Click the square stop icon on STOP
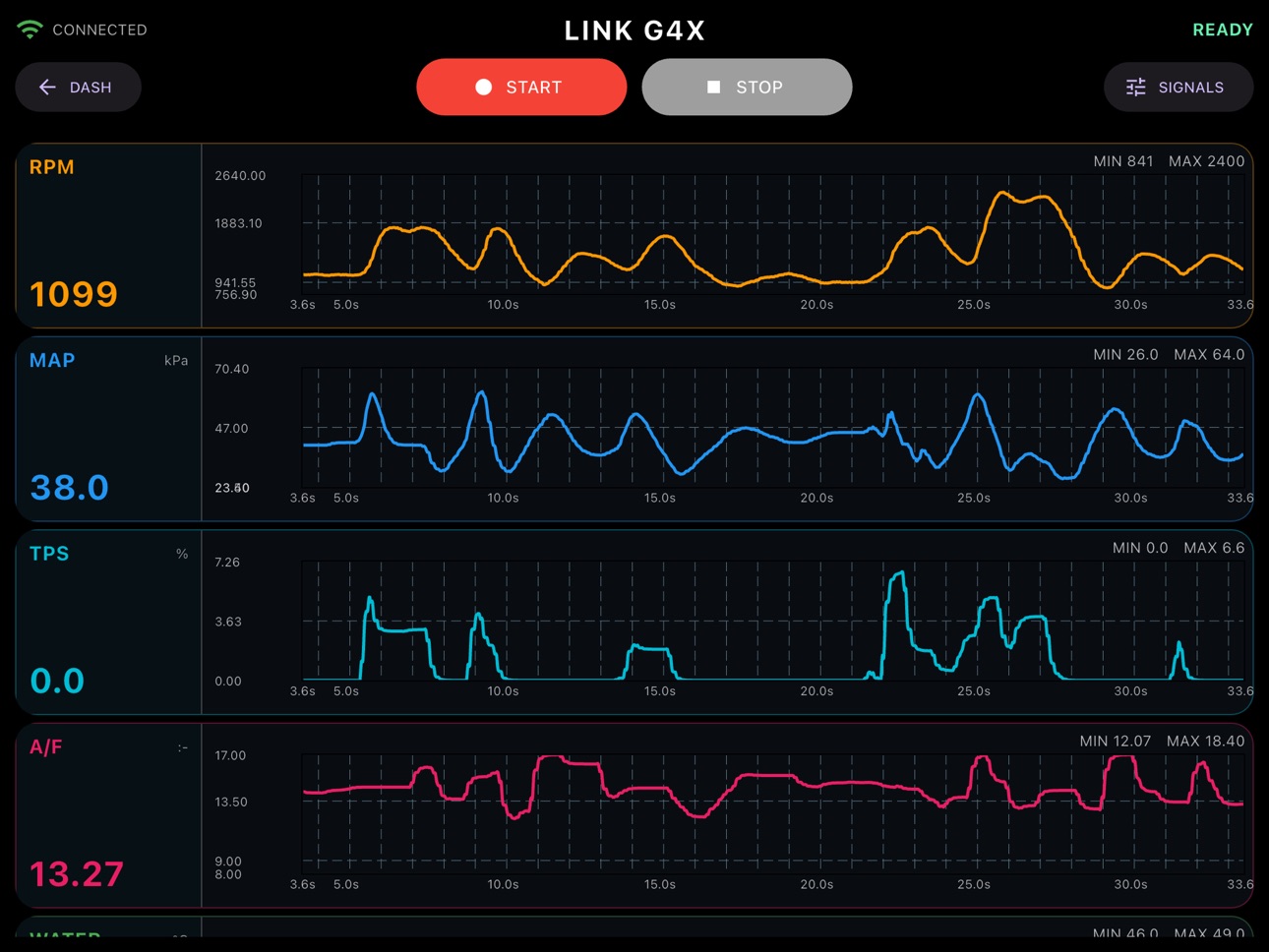The width and height of the screenshot is (1269, 952). (714, 87)
